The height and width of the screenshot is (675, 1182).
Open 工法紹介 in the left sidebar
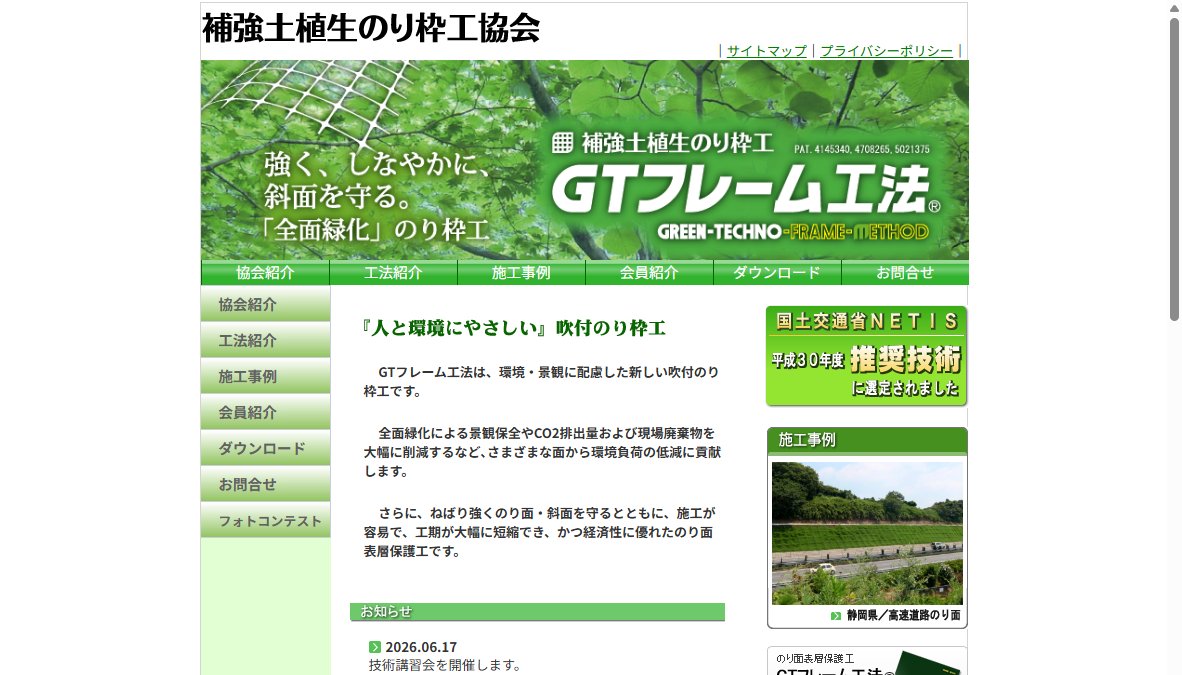click(x=265, y=340)
